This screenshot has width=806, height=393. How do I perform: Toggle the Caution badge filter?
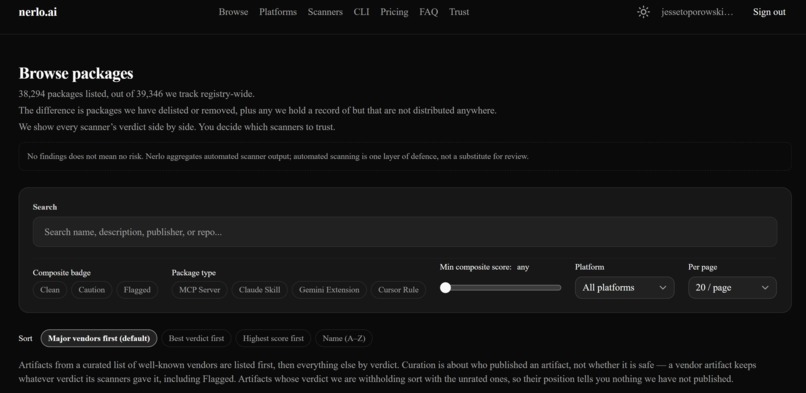(91, 290)
